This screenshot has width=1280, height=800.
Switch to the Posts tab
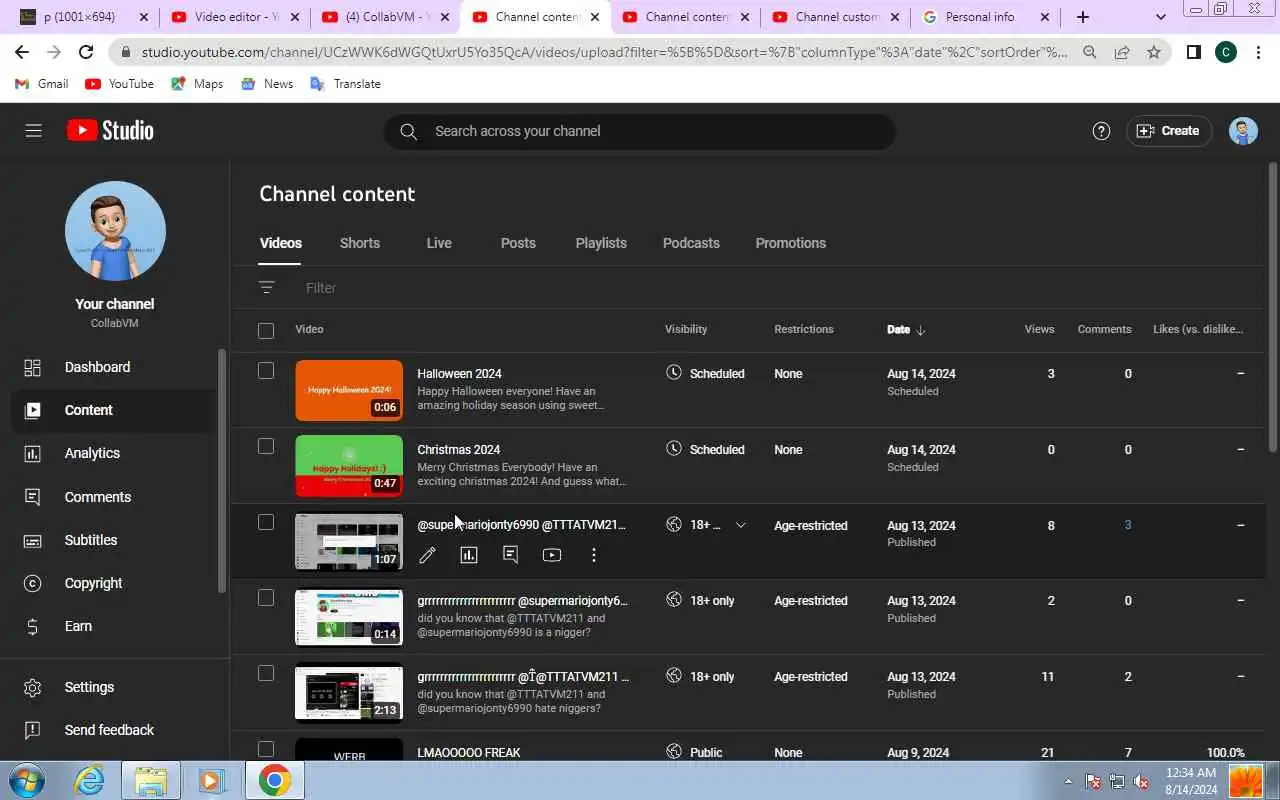(x=518, y=243)
